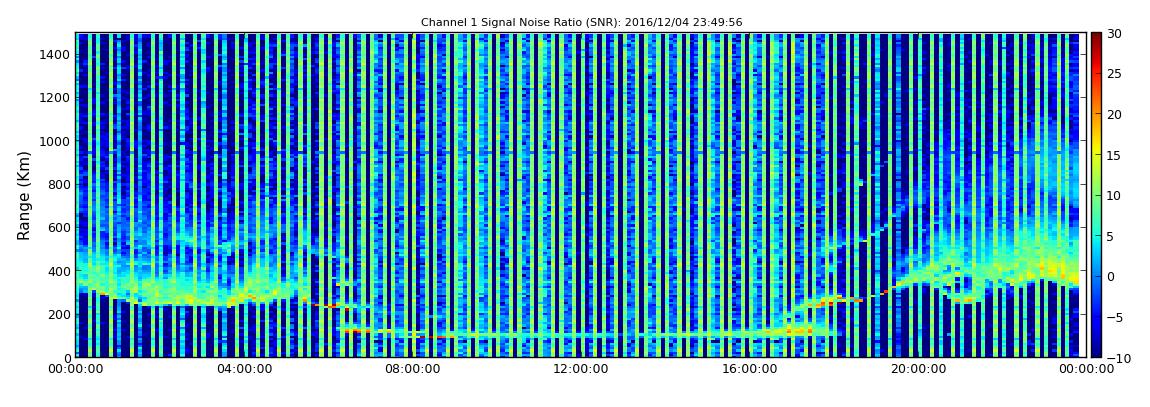Click the 600 range axis tick label
Viewport: 1150px width, 407px height.
pyautogui.click(x=59, y=227)
